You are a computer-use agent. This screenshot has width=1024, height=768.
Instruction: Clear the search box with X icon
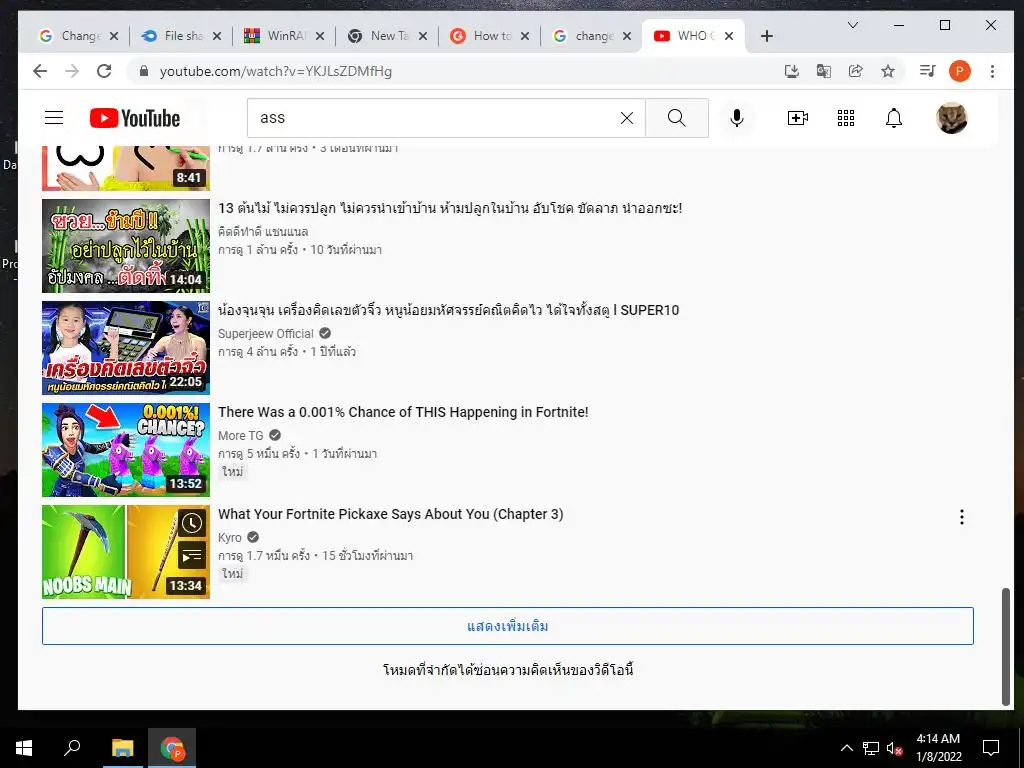point(627,118)
